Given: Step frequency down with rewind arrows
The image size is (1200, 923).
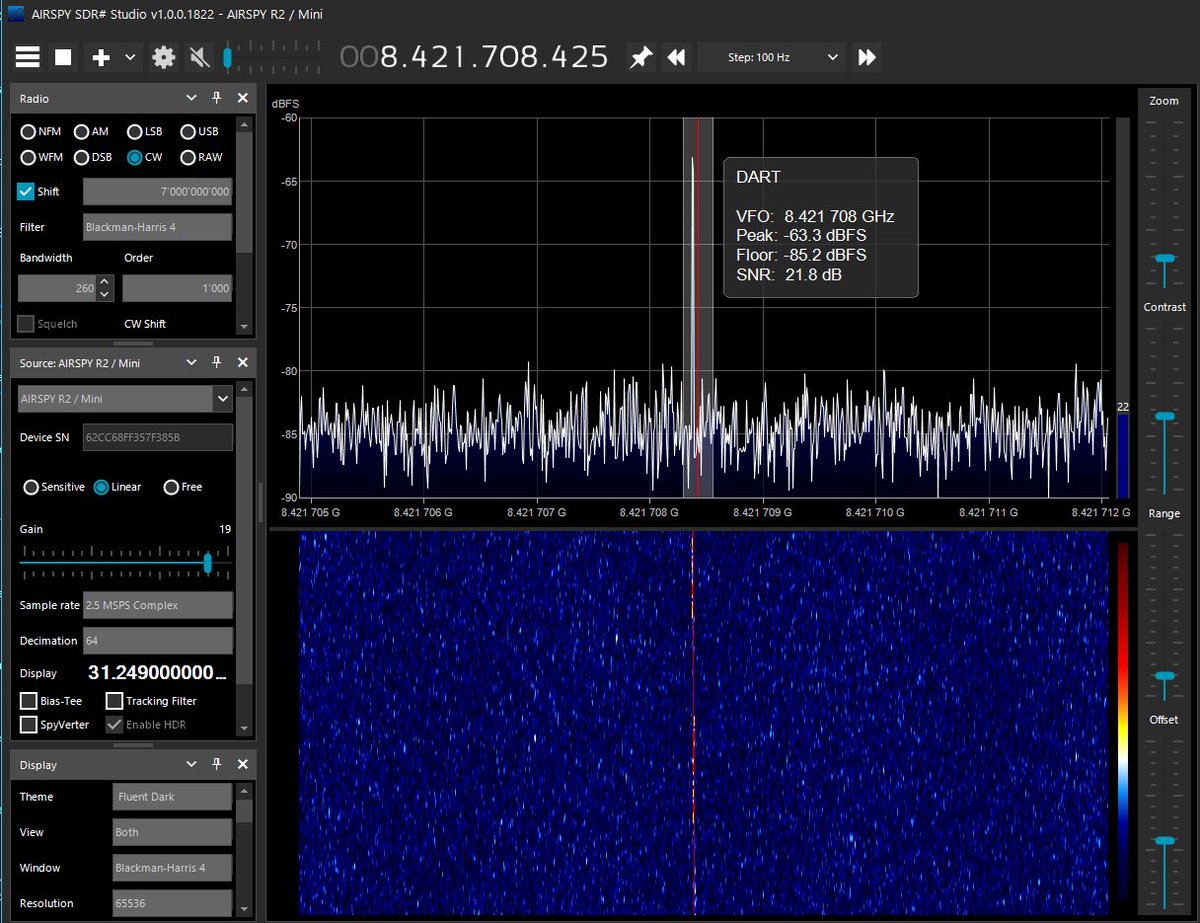Looking at the screenshot, I should click(x=676, y=57).
